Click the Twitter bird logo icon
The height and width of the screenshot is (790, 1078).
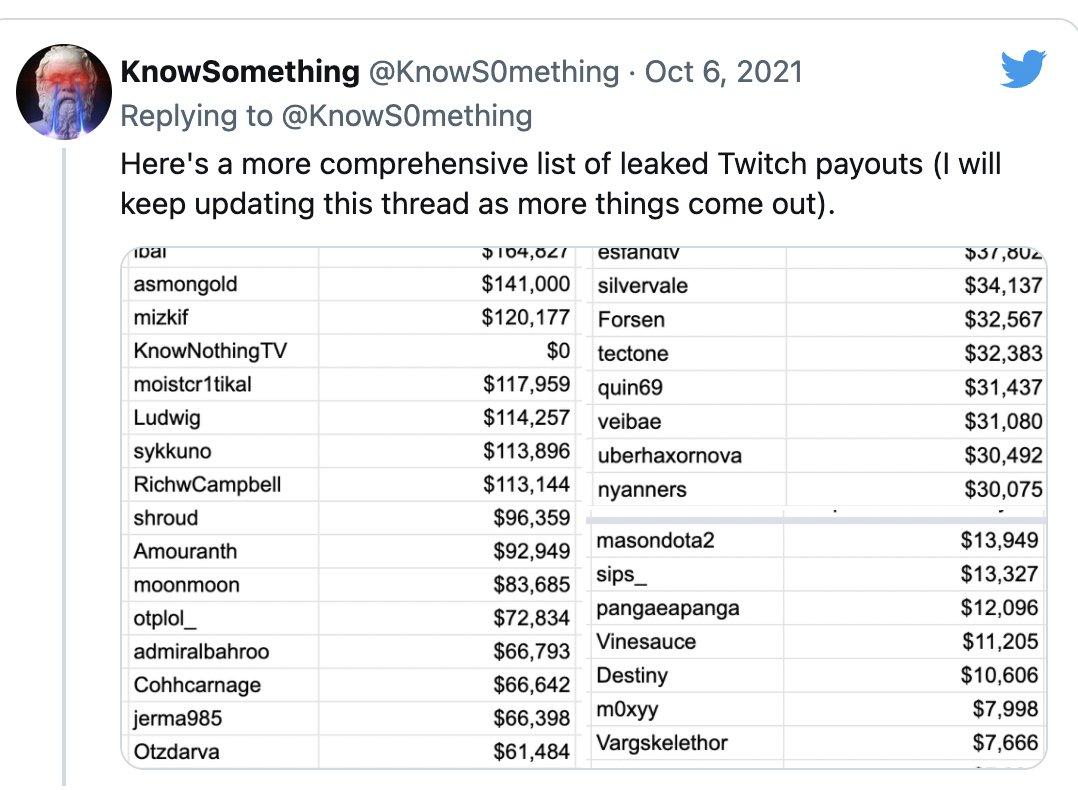click(1023, 69)
